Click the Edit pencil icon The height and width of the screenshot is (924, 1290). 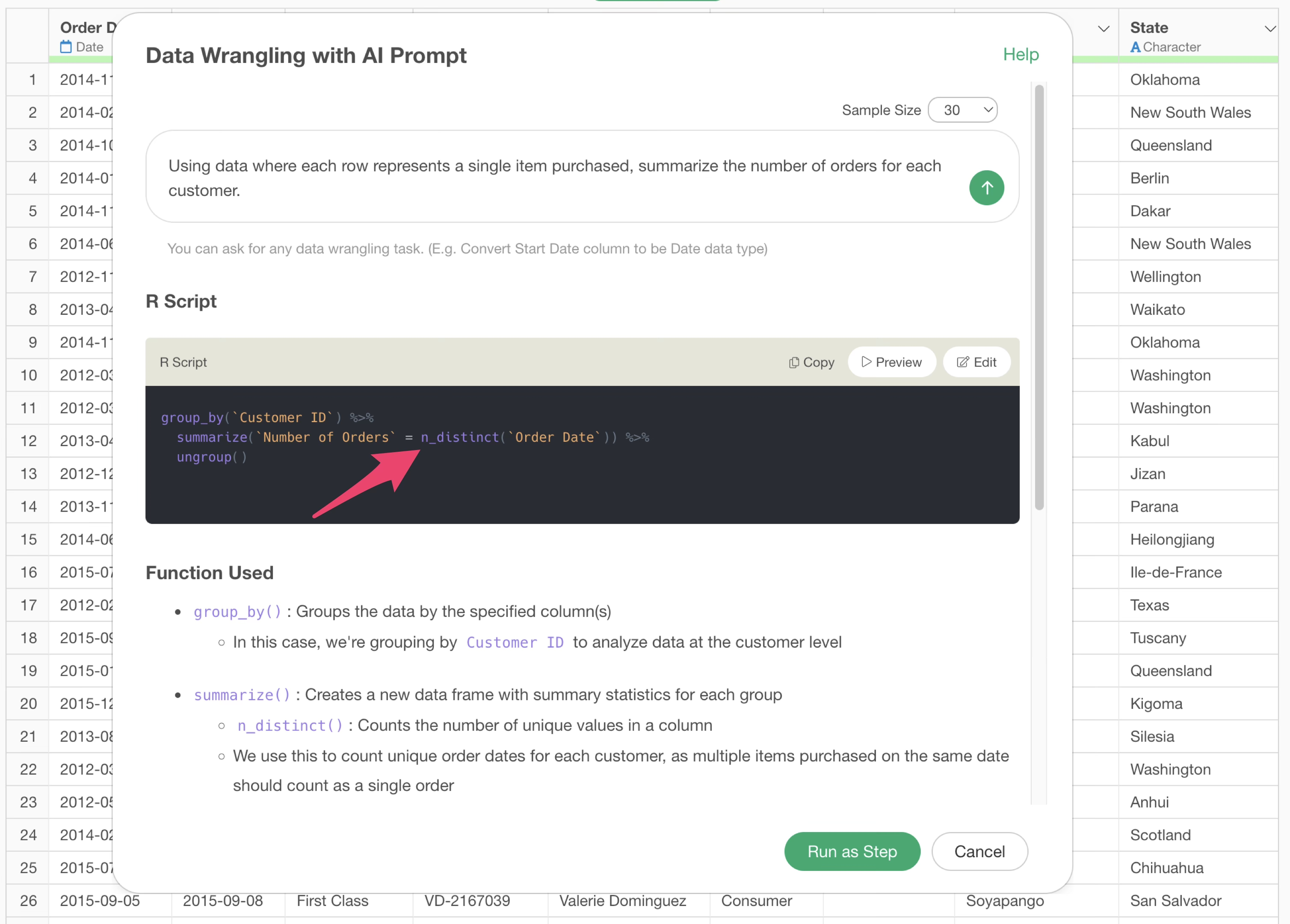coord(962,362)
